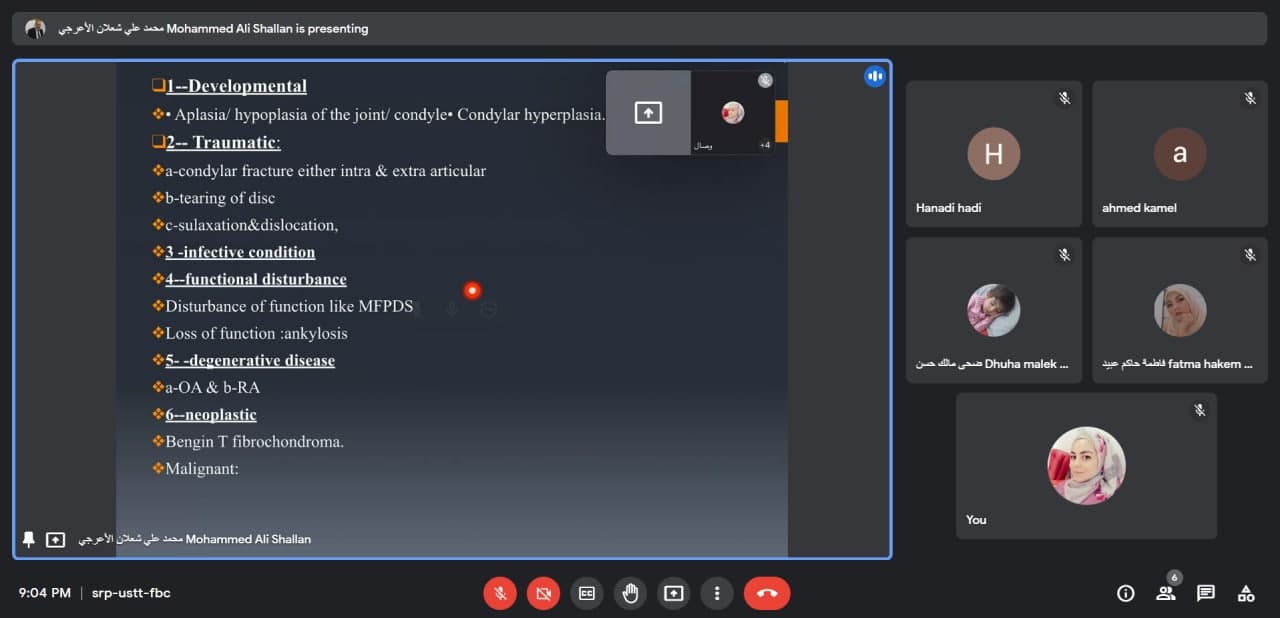
Task: Show the participants list people icon
Action: tap(1166, 593)
